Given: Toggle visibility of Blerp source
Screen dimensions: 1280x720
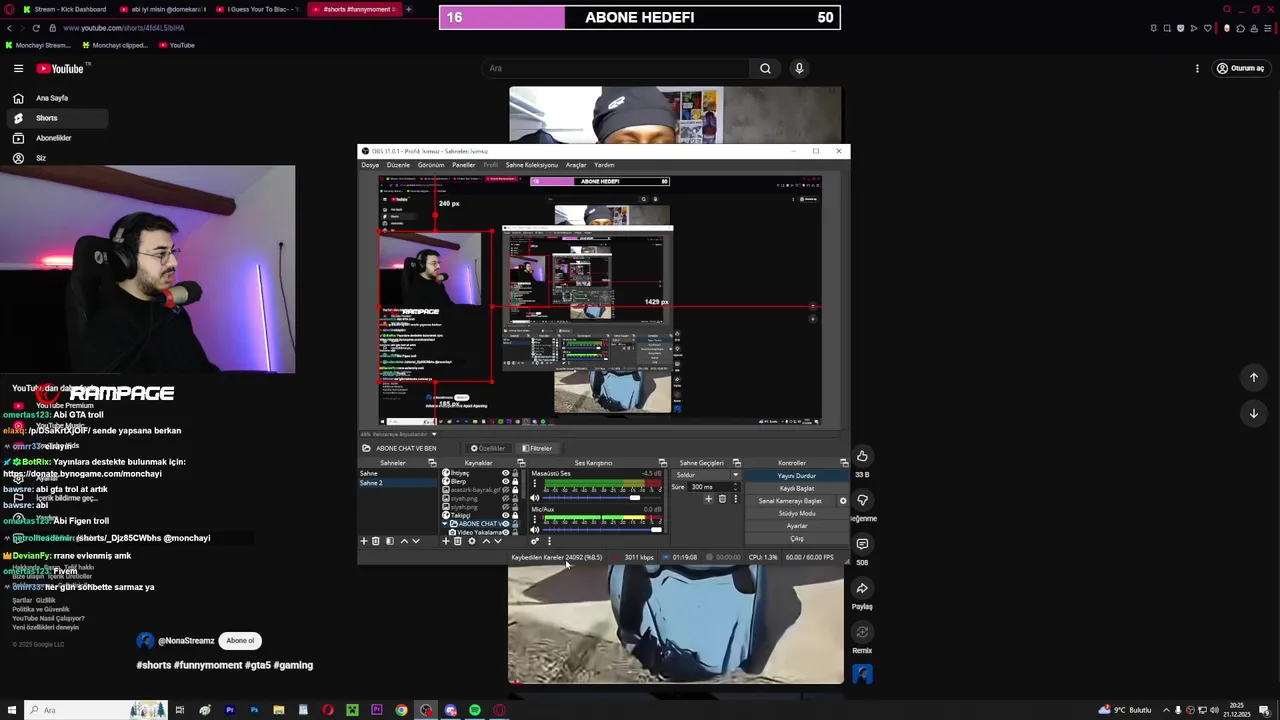Looking at the screenshot, I should 505,481.
